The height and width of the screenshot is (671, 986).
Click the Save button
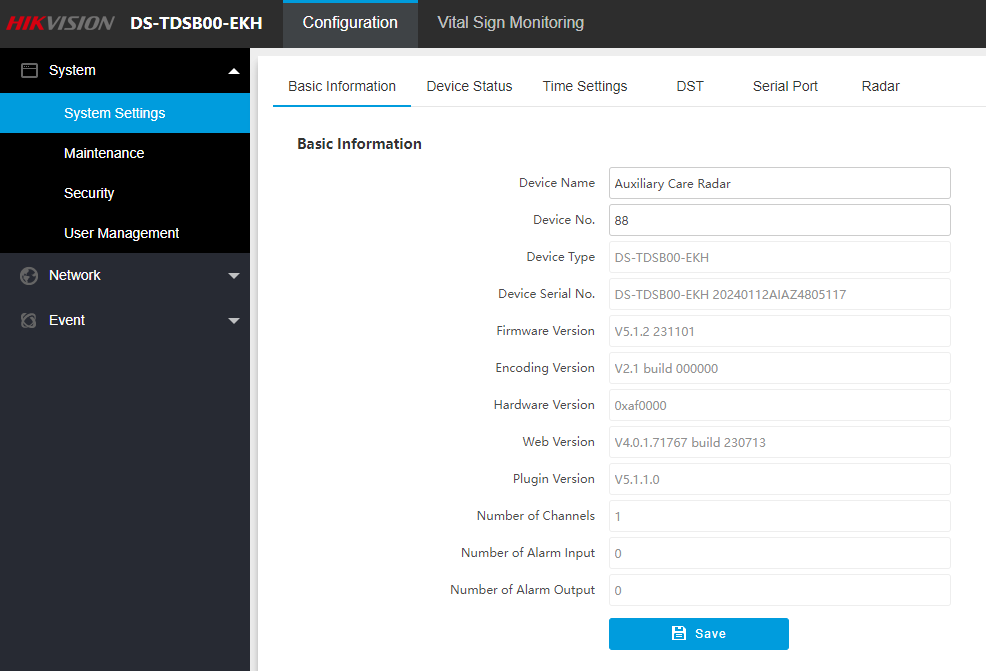coord(698,634)
